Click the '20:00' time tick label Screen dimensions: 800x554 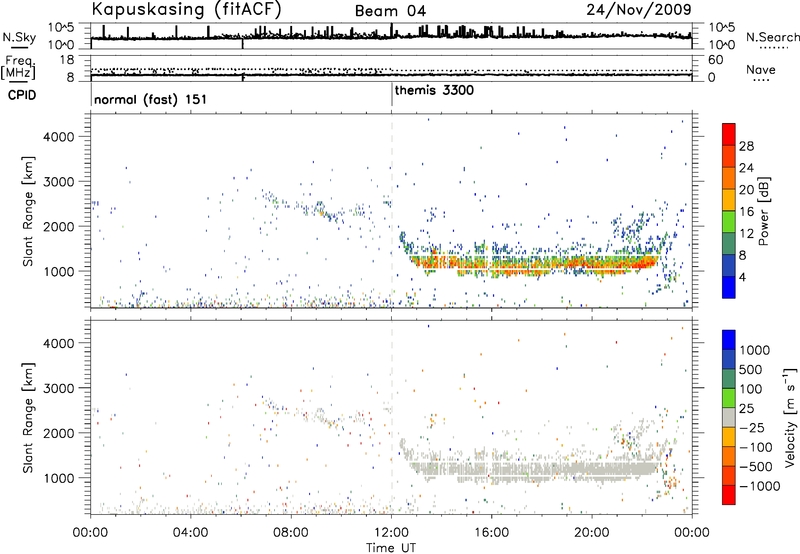tap(592, 533)
